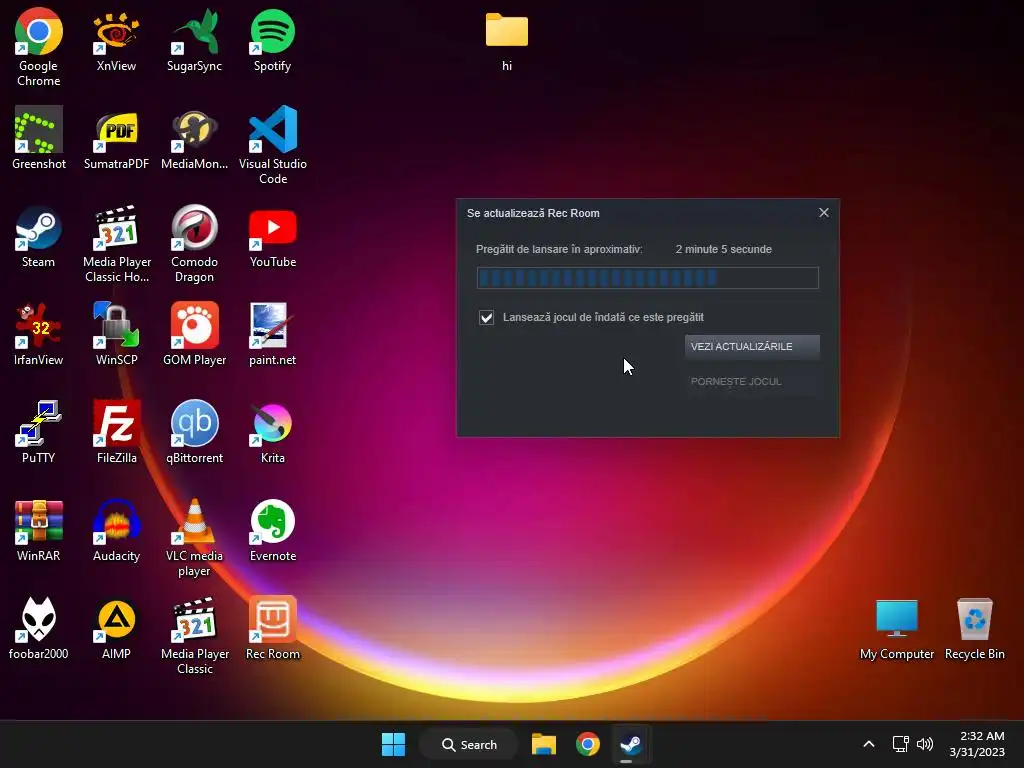This screenshot has height=768, width=1024.
Task: Click the blue update progress bar
Action: (x=647, y=278)
